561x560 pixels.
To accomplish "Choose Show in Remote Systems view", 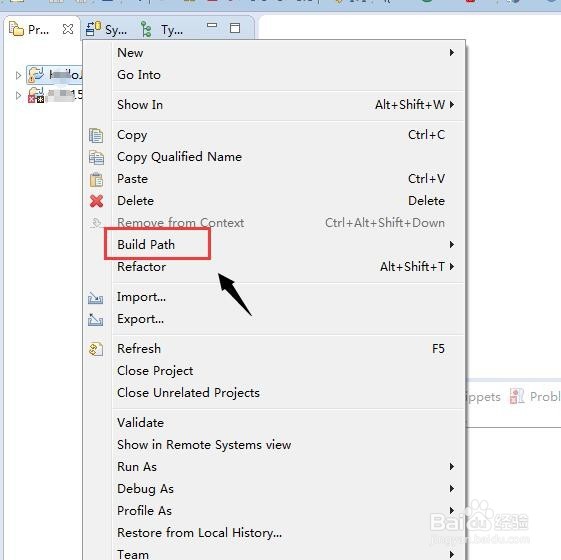I will [274, 445].
